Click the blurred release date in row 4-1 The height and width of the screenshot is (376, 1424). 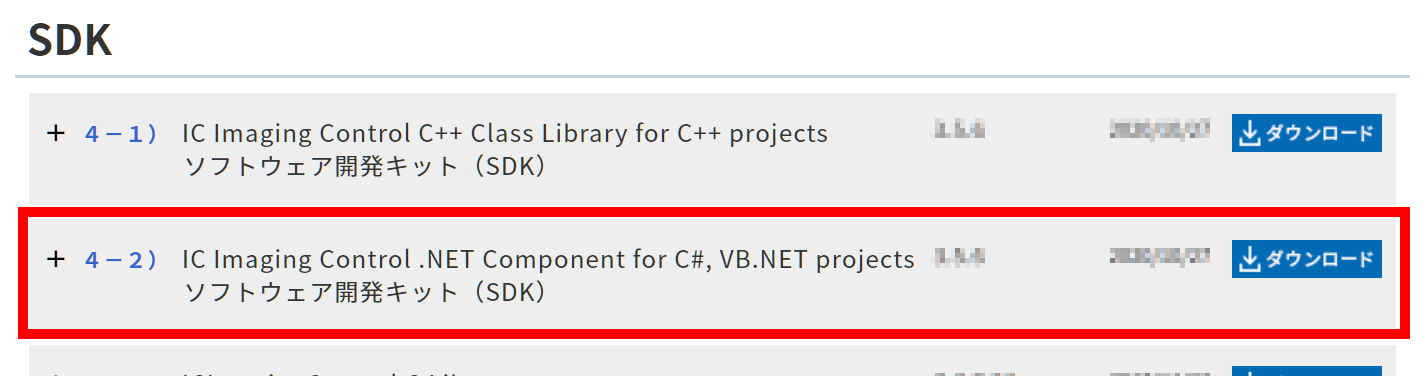[1160, 129]
